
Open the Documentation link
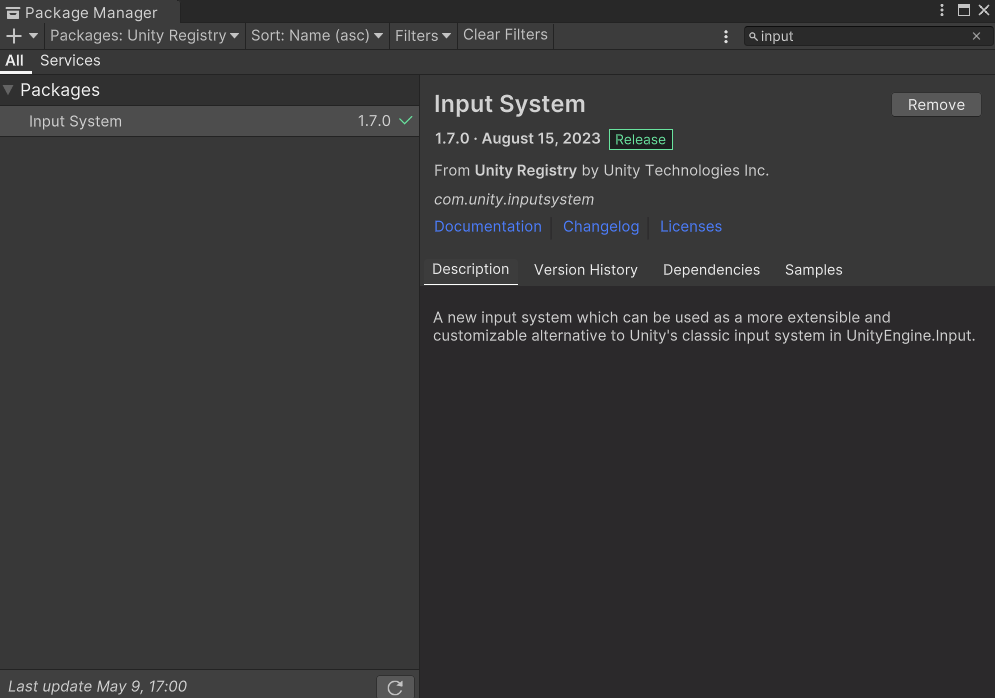487,227
